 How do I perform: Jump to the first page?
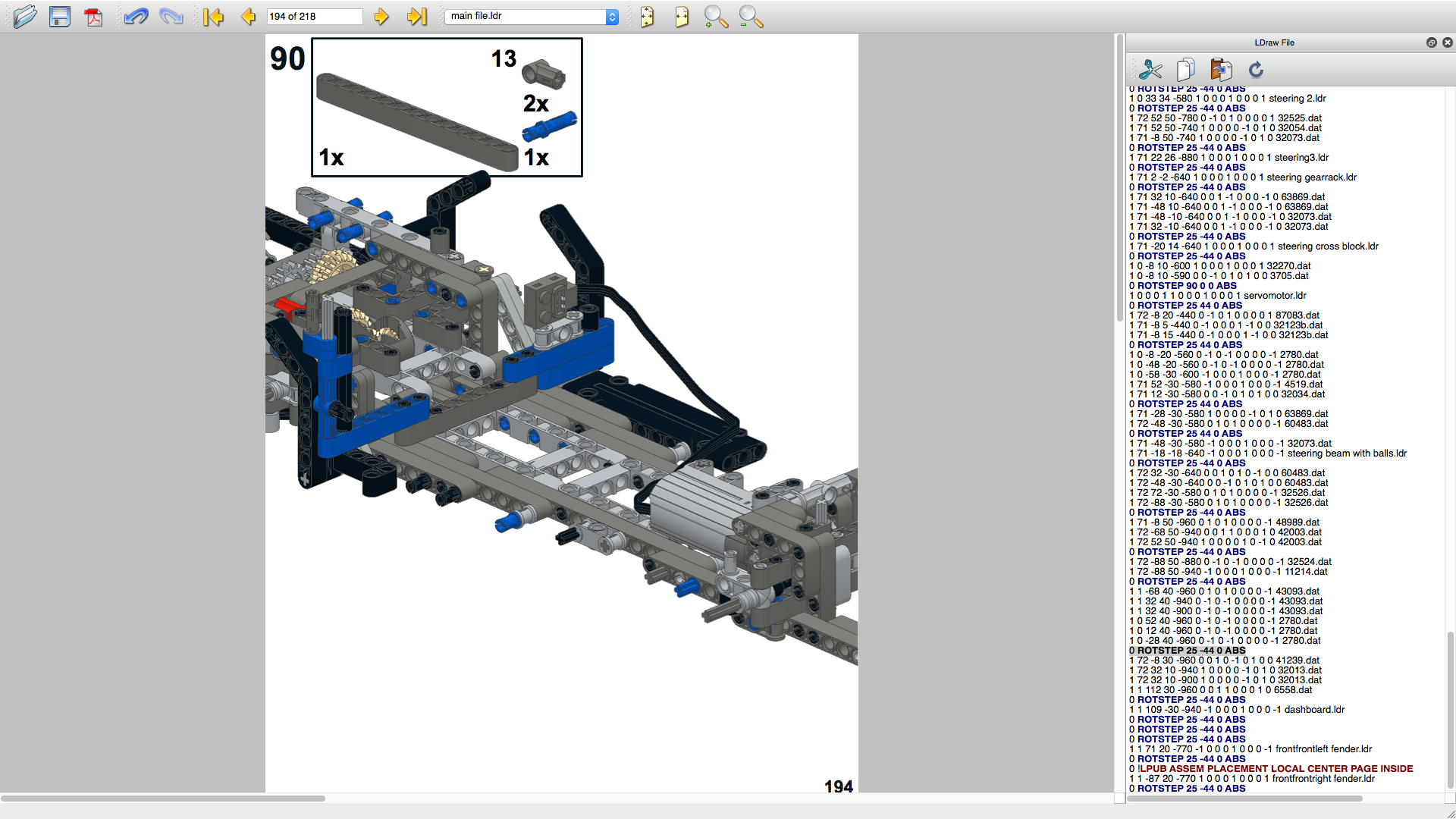(x=213, y=16)
